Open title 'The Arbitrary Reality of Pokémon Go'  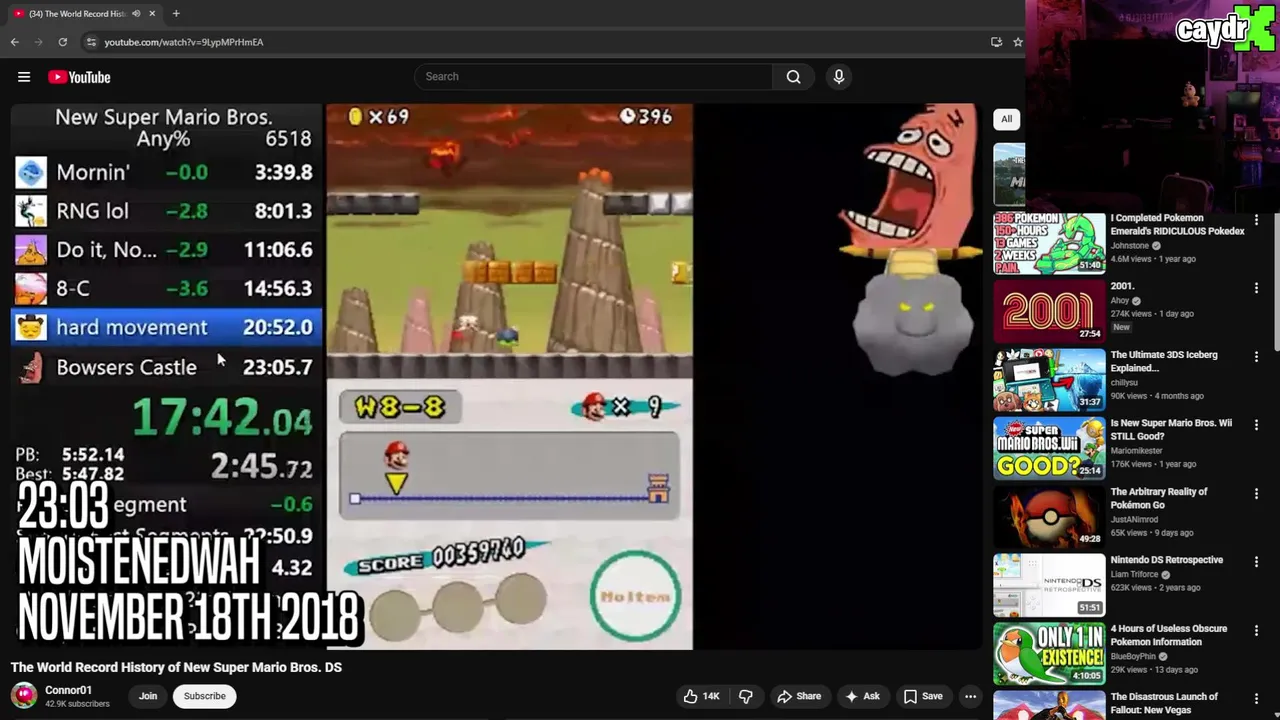1159,498
